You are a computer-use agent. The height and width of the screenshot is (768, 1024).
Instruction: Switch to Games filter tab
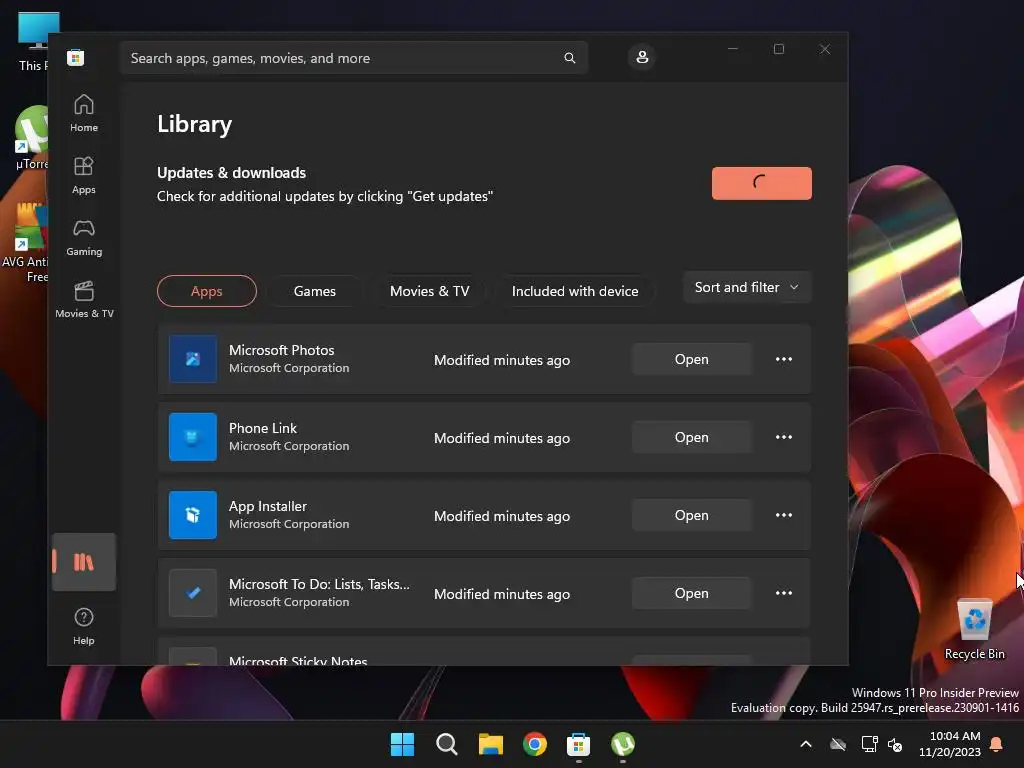click(x=315, y=291)
